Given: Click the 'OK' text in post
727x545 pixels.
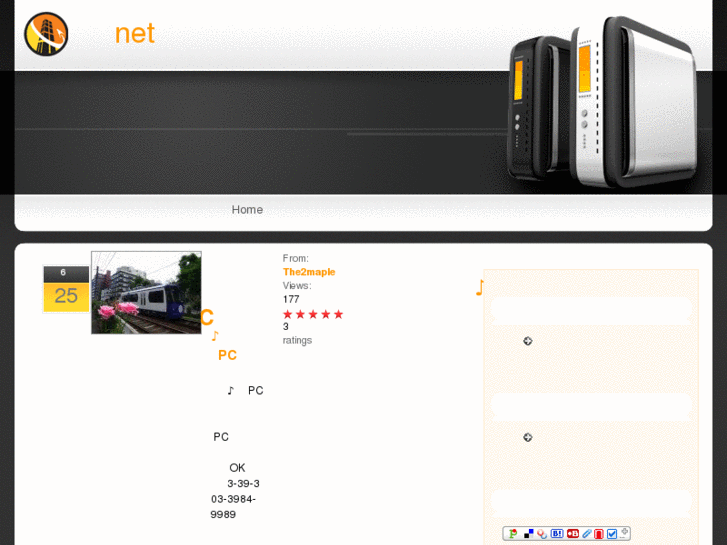Looking at the screenshot, I should (237, 468).
